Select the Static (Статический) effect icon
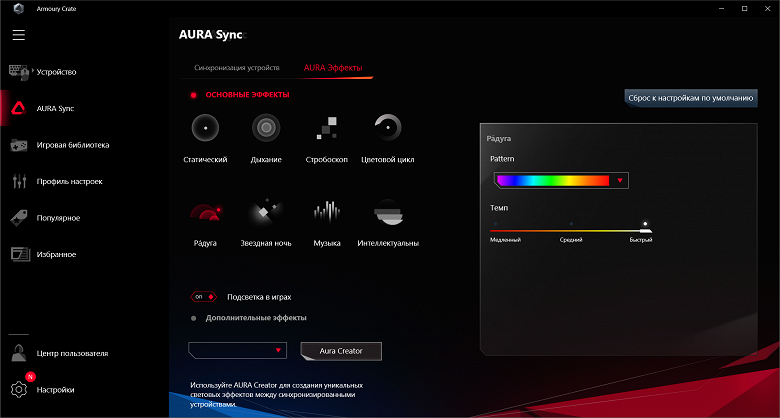This screenshot has width=780, height=418. 205,128
